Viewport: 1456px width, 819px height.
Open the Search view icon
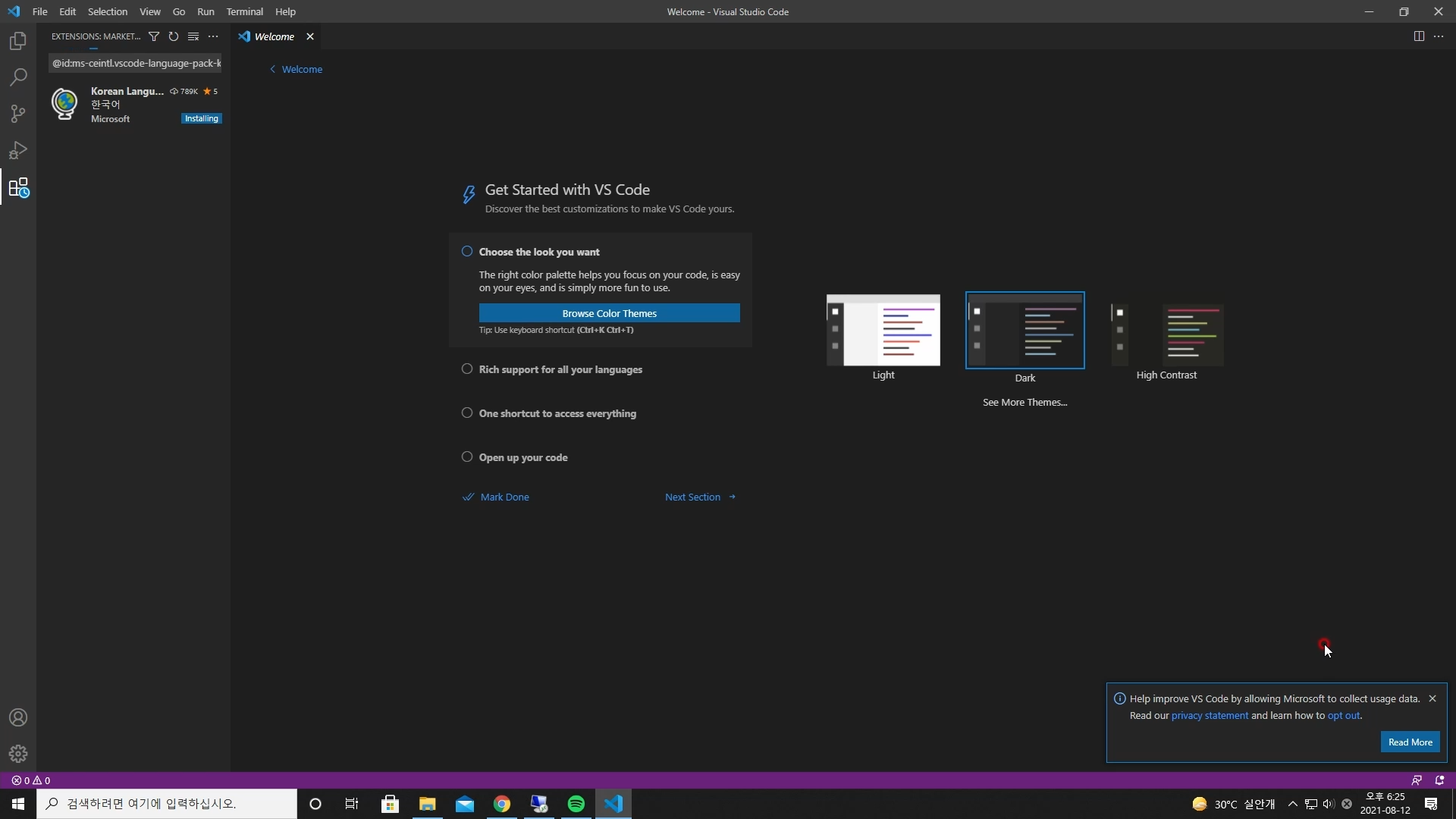click(18, 77)
